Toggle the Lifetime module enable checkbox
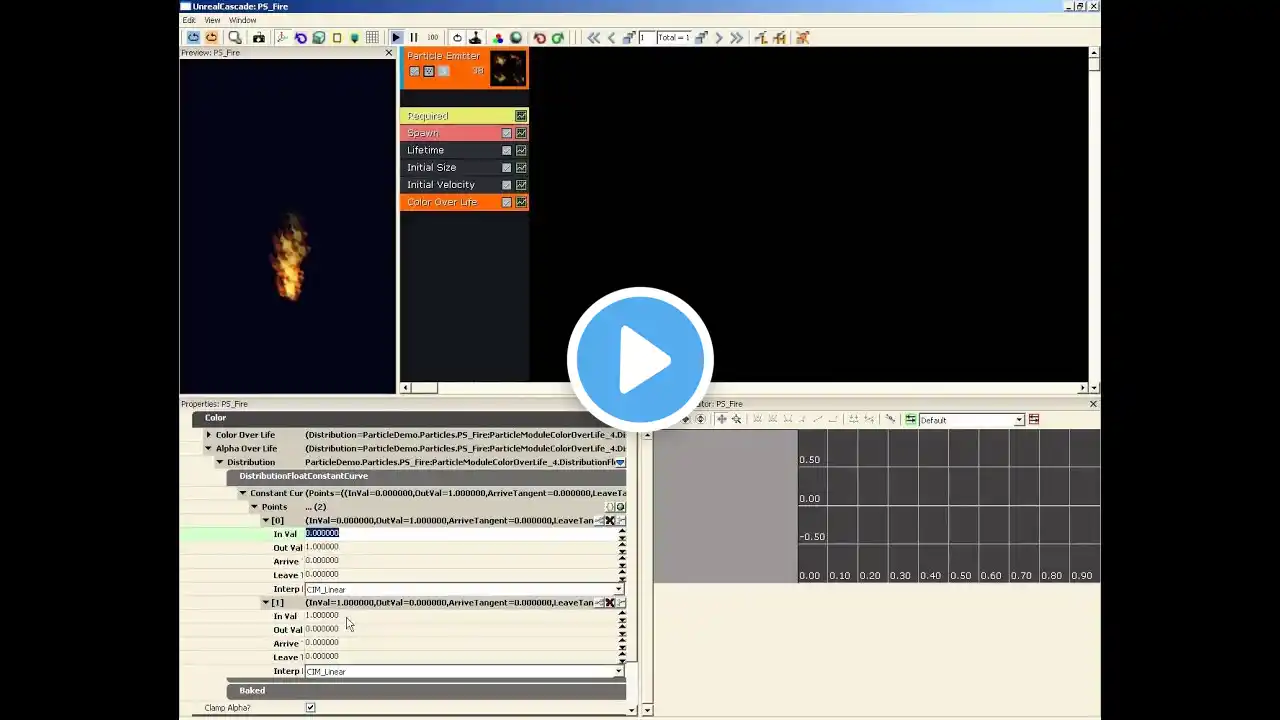Viewport: 1280px width, 720px height. click(x=507, y=150)
